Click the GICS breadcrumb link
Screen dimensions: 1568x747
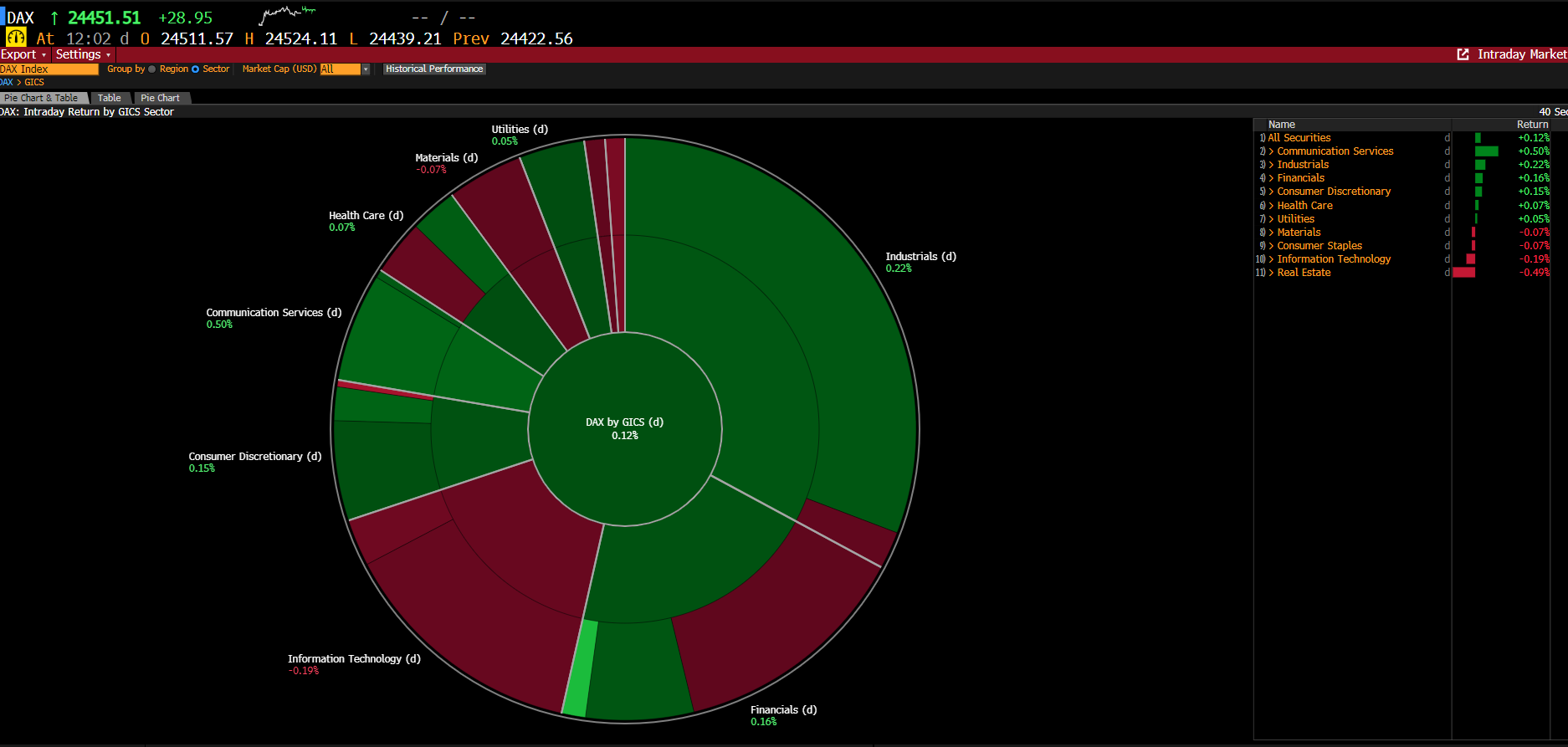(34, 82)
